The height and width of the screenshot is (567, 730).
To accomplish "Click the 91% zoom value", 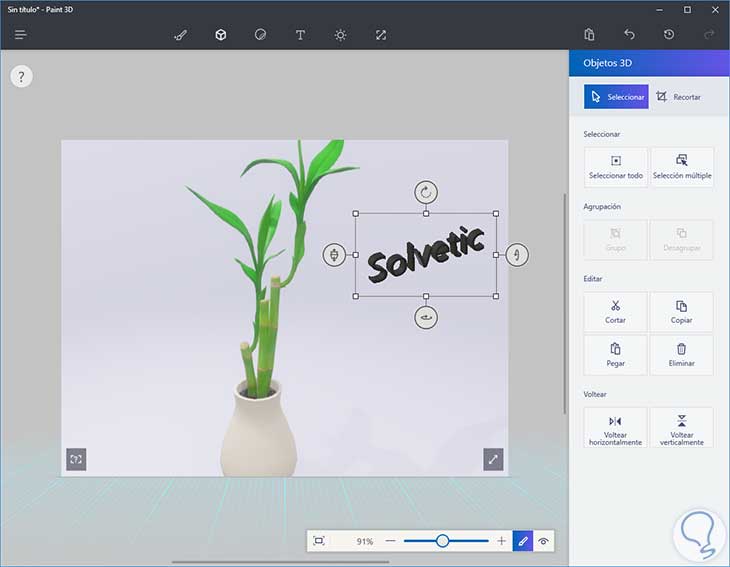I will [365, 541].
